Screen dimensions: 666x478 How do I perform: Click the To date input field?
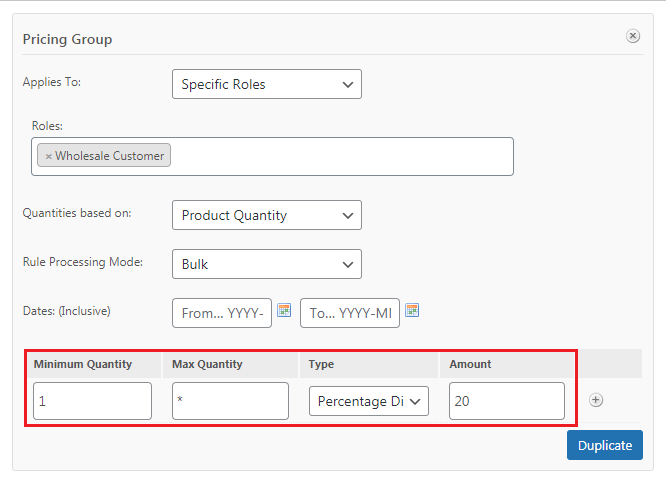(350, 313)
